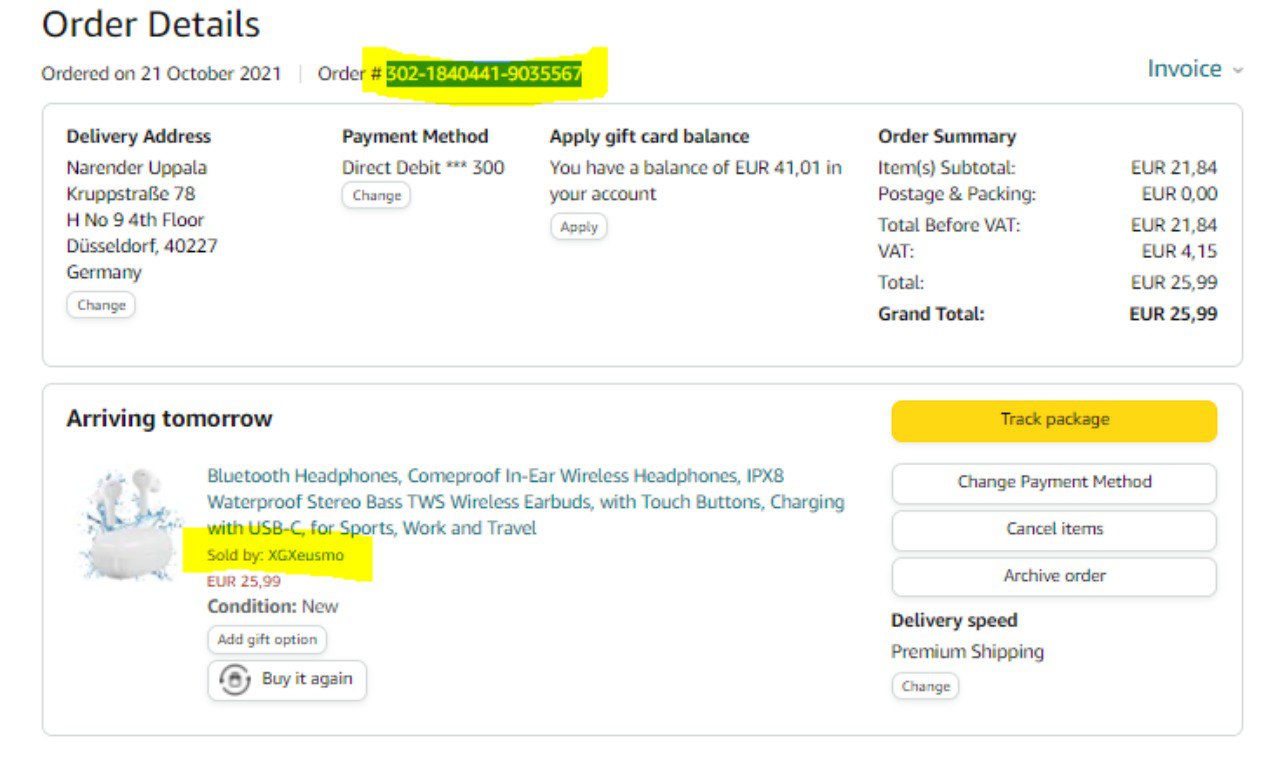Click the Premium Shipping text

coord(967,651)
